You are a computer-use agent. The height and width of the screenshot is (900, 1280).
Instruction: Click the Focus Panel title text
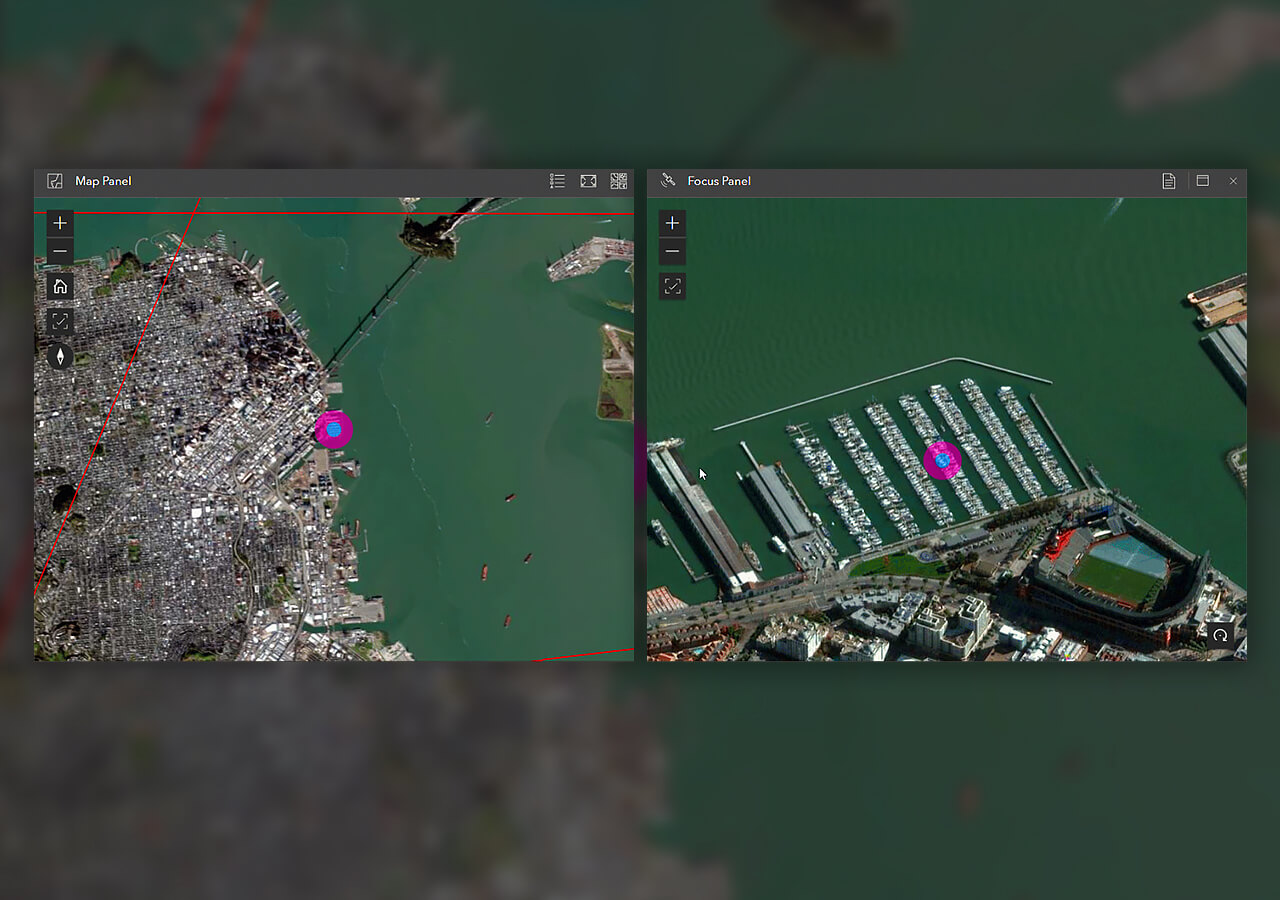coord(719,181)
